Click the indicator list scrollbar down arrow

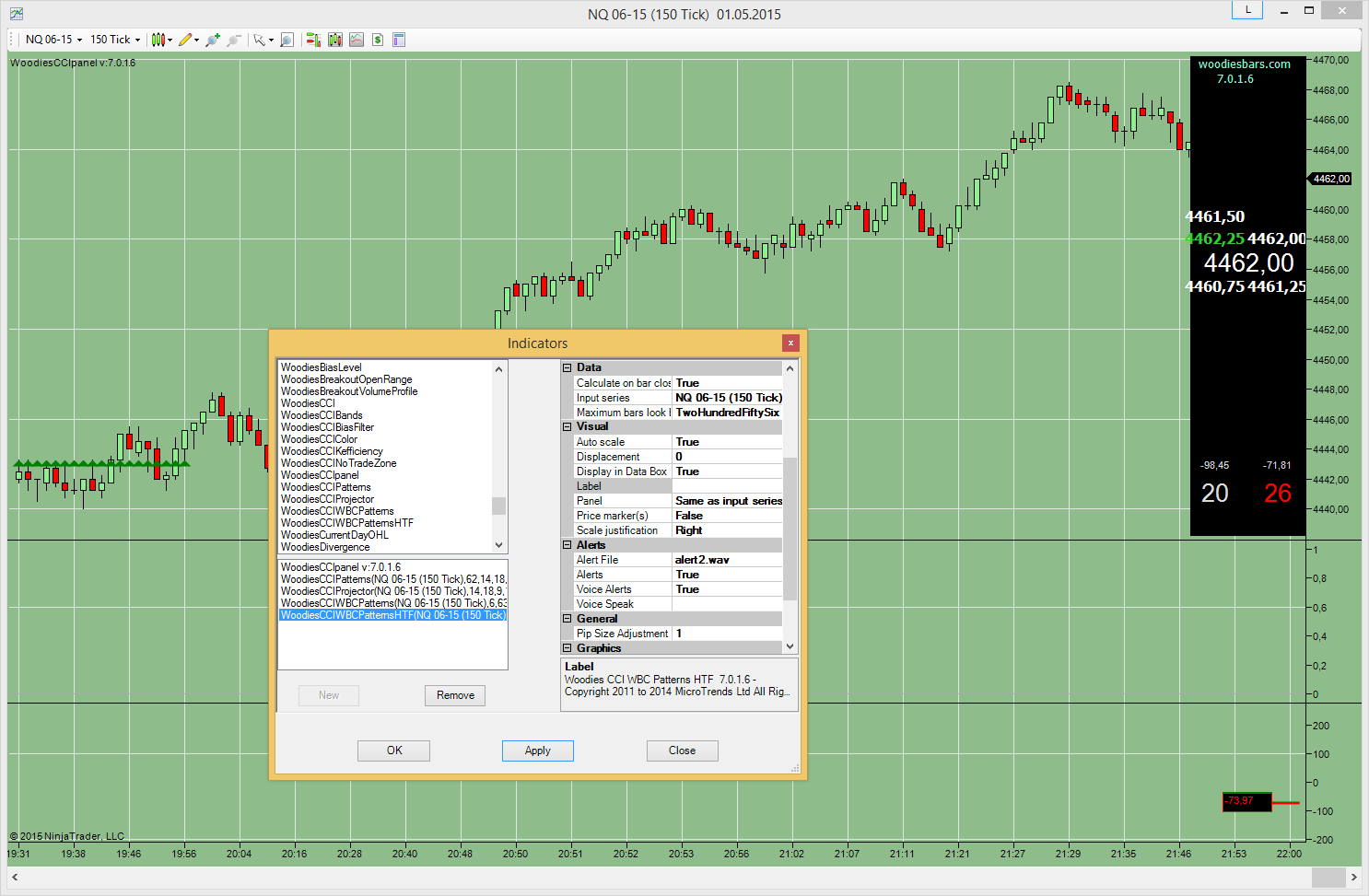[x=499, y=545]
